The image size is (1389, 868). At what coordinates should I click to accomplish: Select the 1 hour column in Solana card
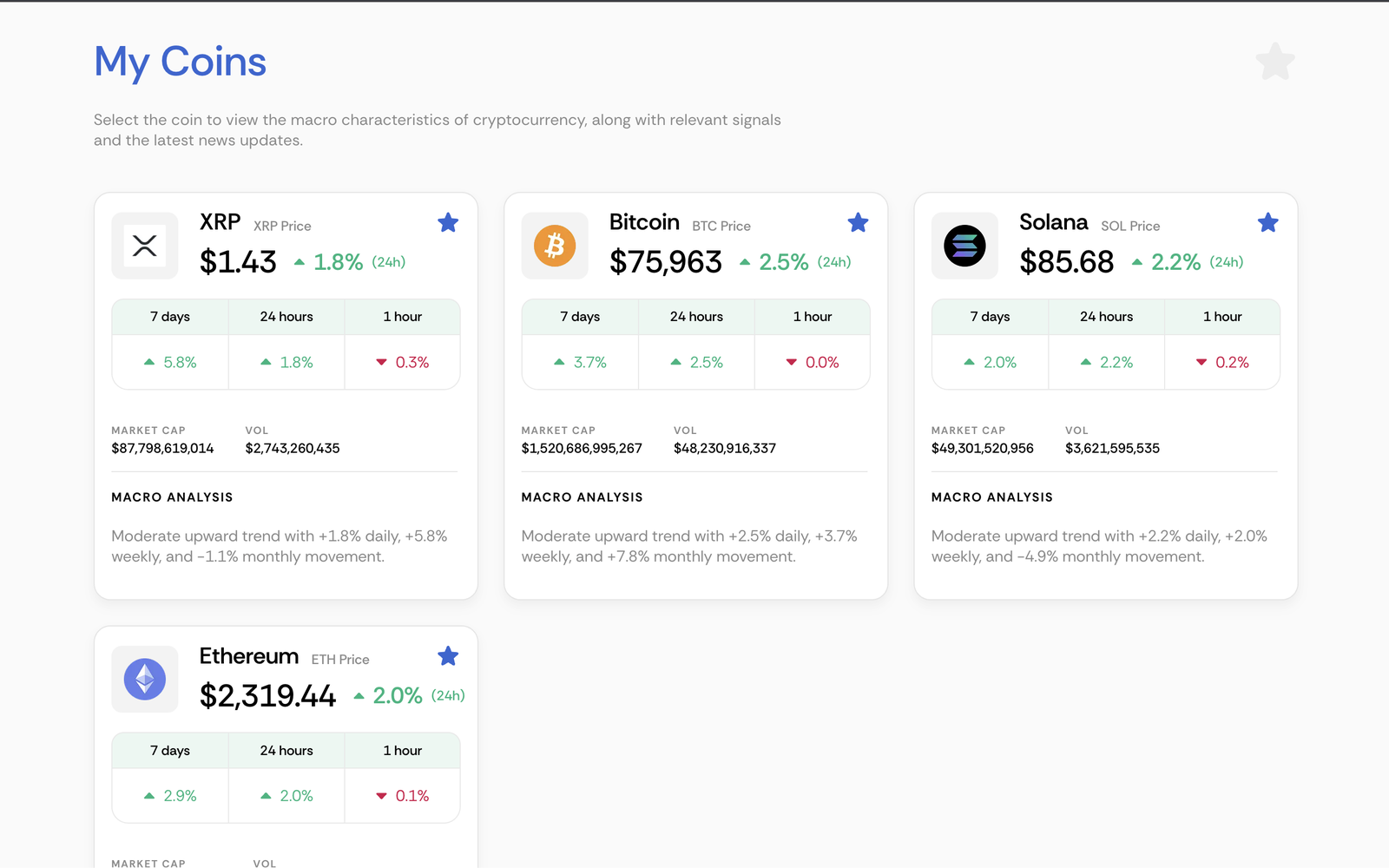tap(1222, 317)
